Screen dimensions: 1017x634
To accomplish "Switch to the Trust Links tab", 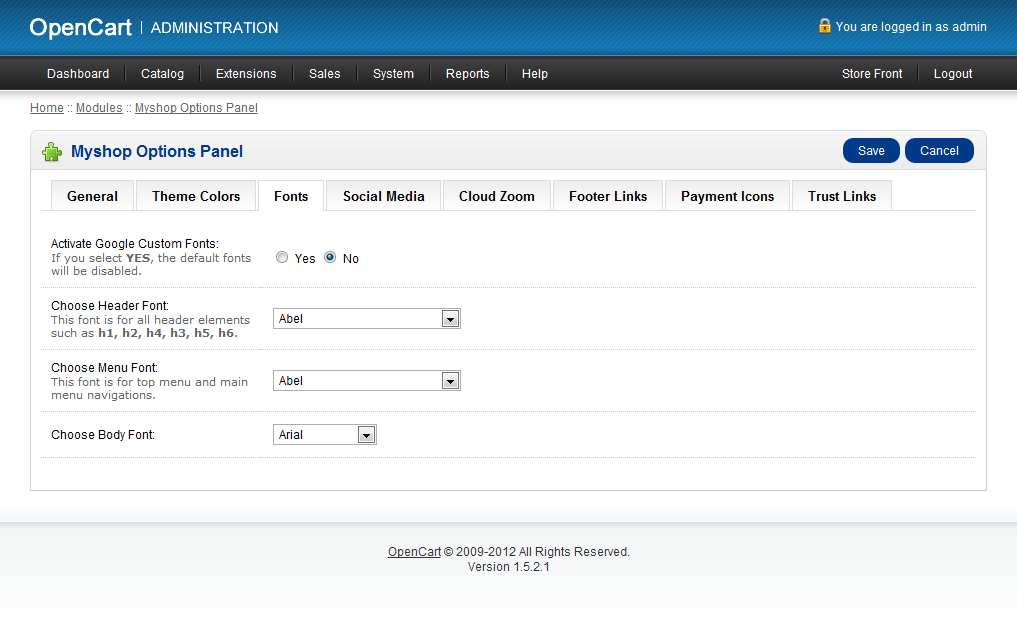I will [x=842, y=196].
